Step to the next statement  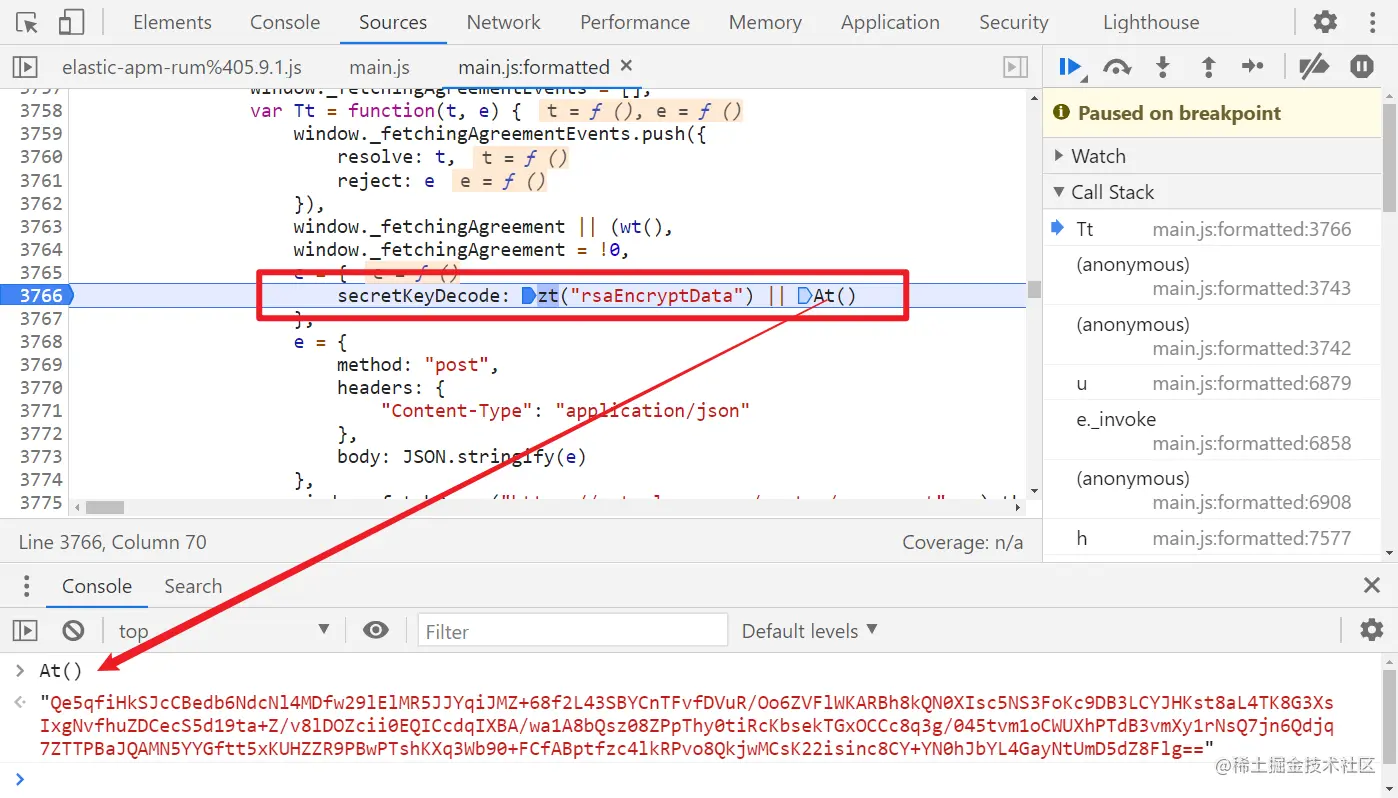[x=1253, y=67]
